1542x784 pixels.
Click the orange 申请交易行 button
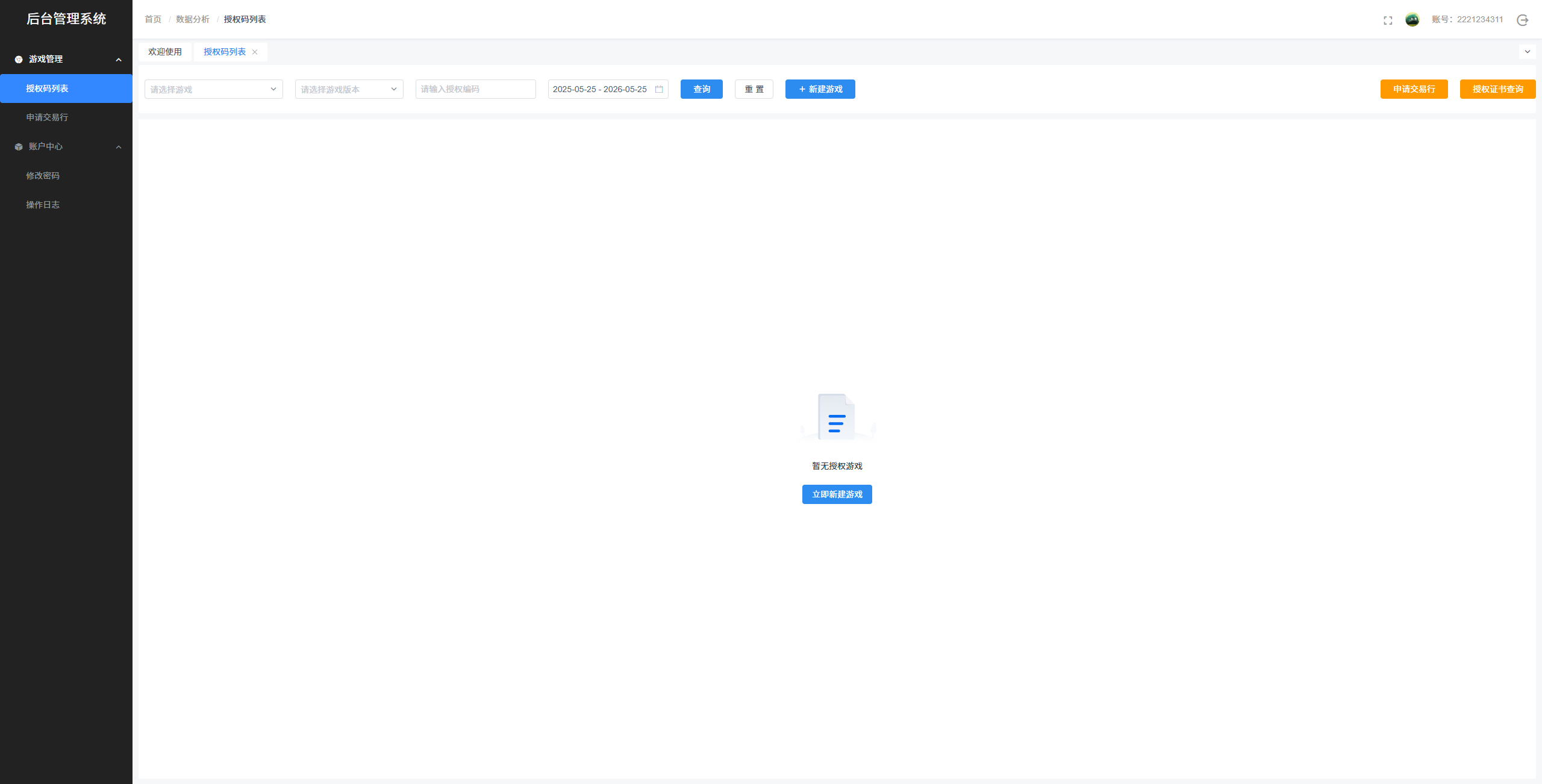pos(1414,89)
